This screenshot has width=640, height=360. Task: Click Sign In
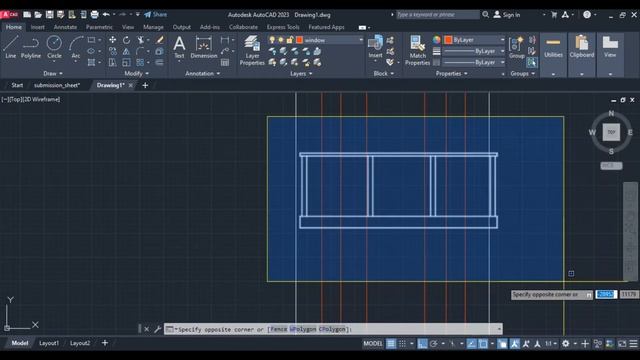click(507, 15)
